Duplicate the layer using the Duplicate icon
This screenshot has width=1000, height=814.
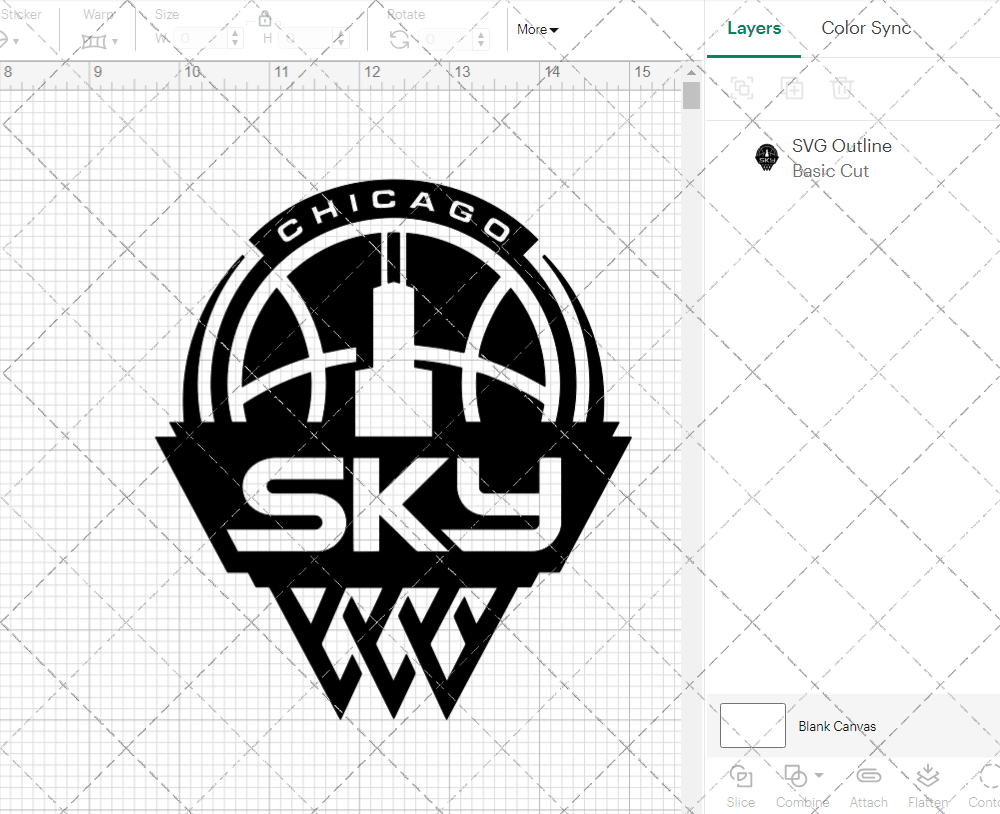pyautogui.click(x=792, y=88)
